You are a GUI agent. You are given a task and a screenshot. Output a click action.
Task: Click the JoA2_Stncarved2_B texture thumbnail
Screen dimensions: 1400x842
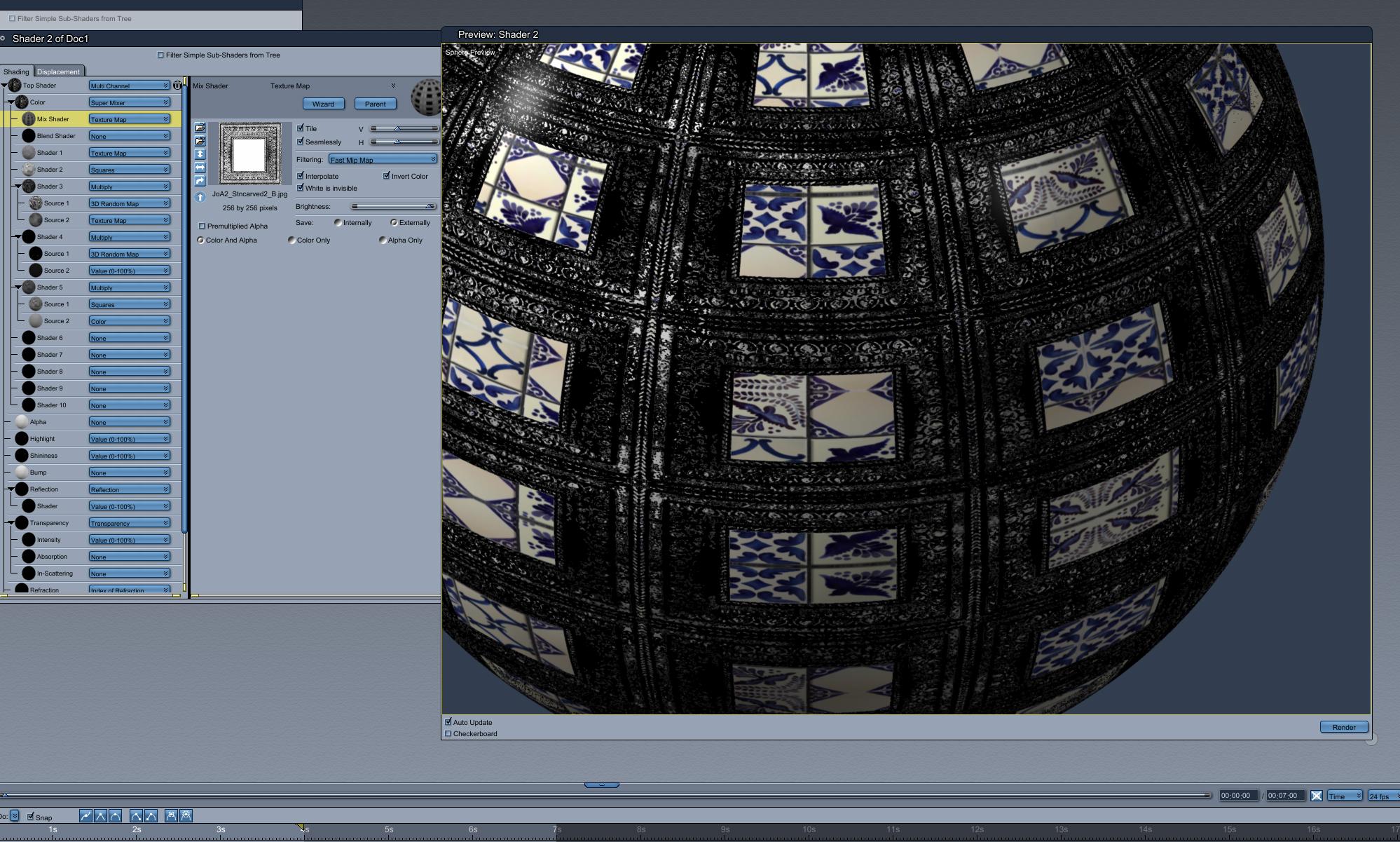[249, 154]
